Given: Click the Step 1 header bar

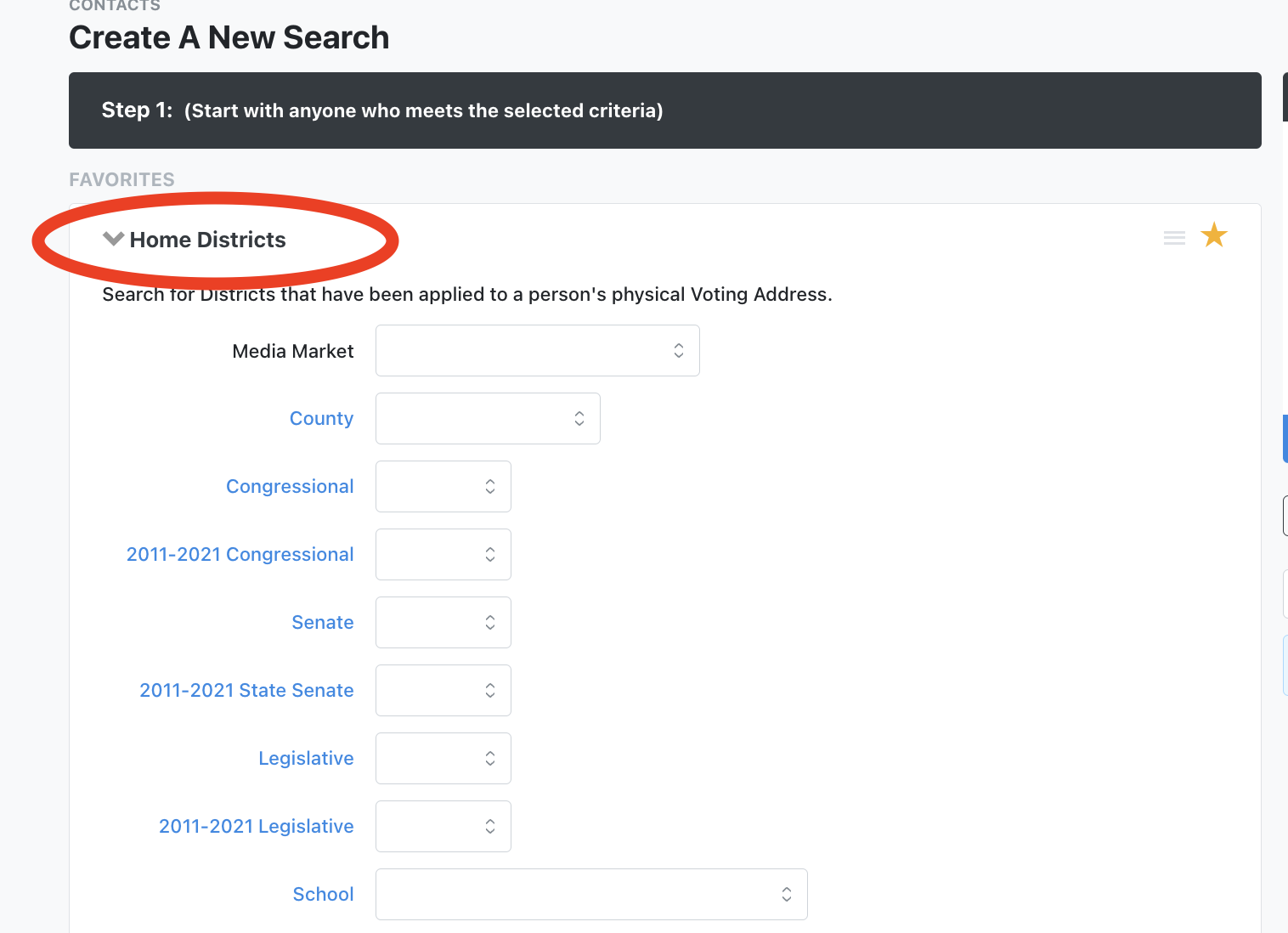Looking at the screenshot, I should [x=665, y=110].
